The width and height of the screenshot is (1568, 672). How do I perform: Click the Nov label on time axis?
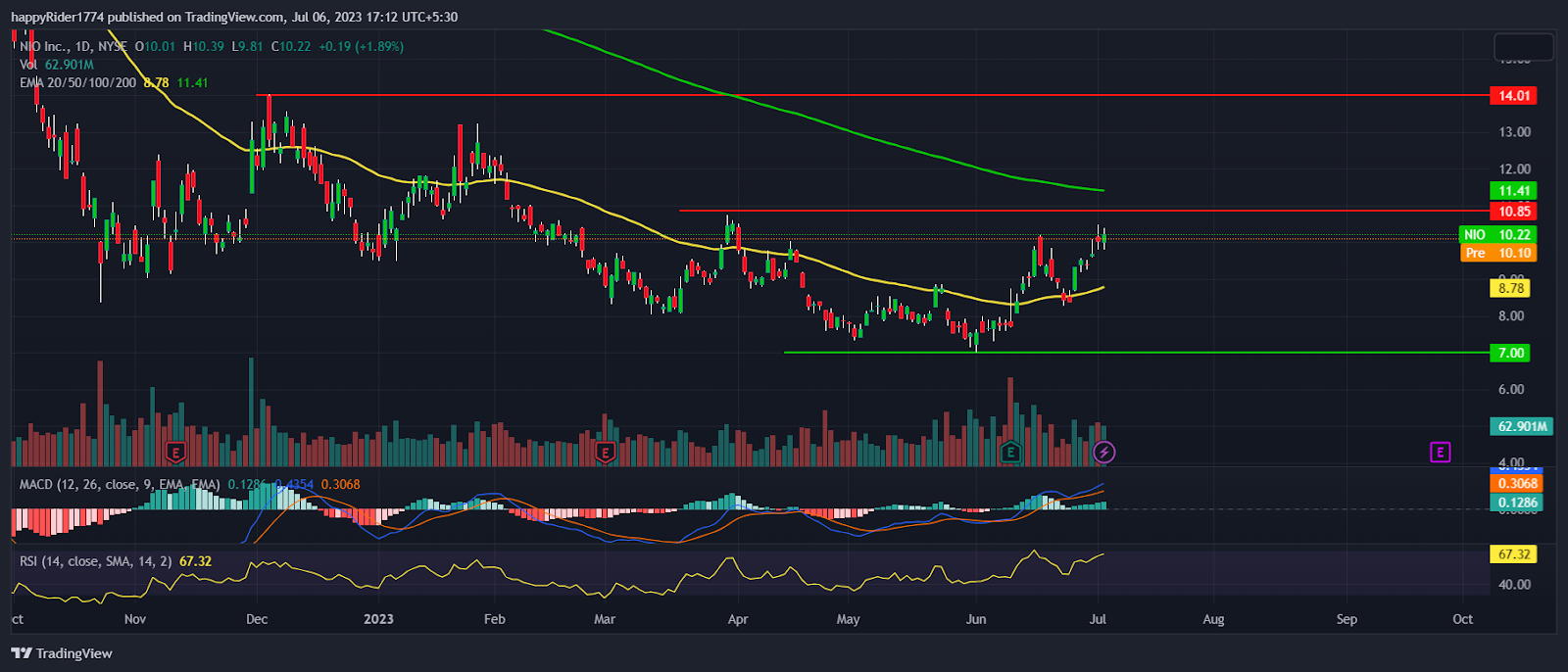click(x=135, y=619)
